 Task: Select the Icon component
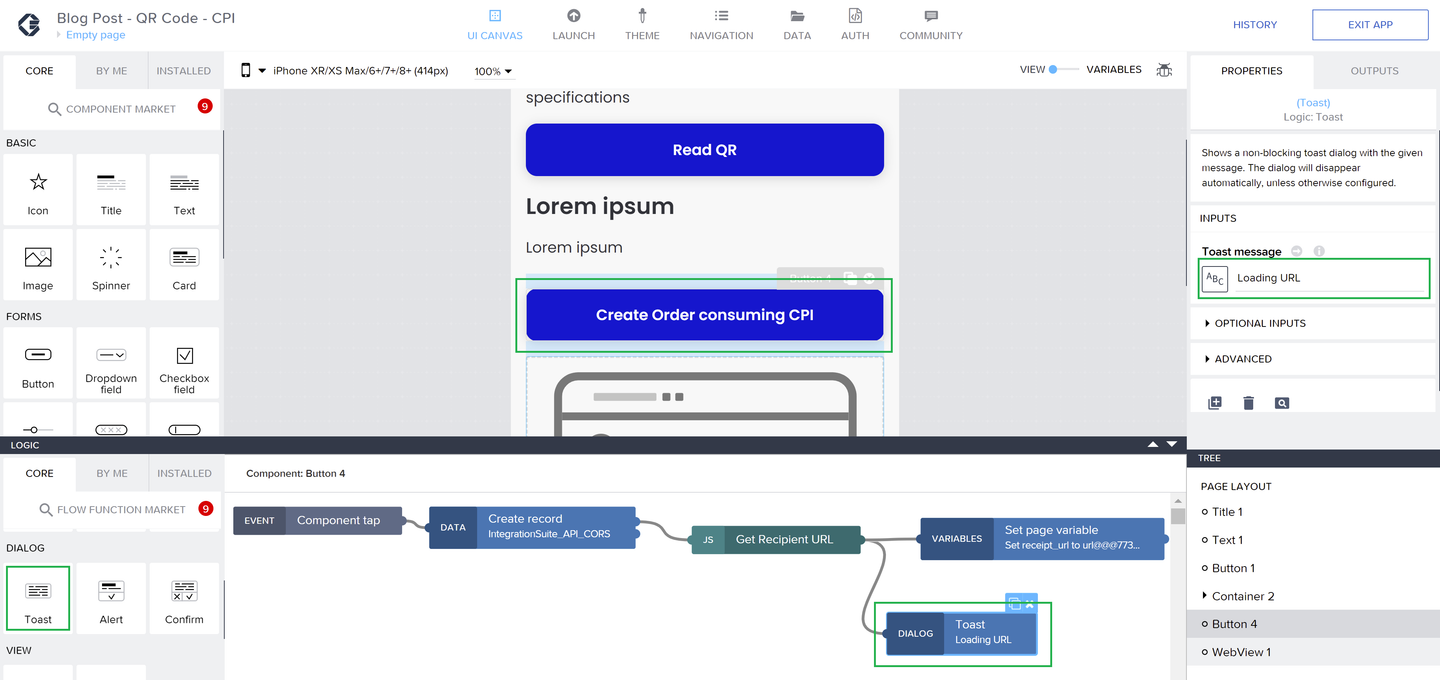pos(38,190)
